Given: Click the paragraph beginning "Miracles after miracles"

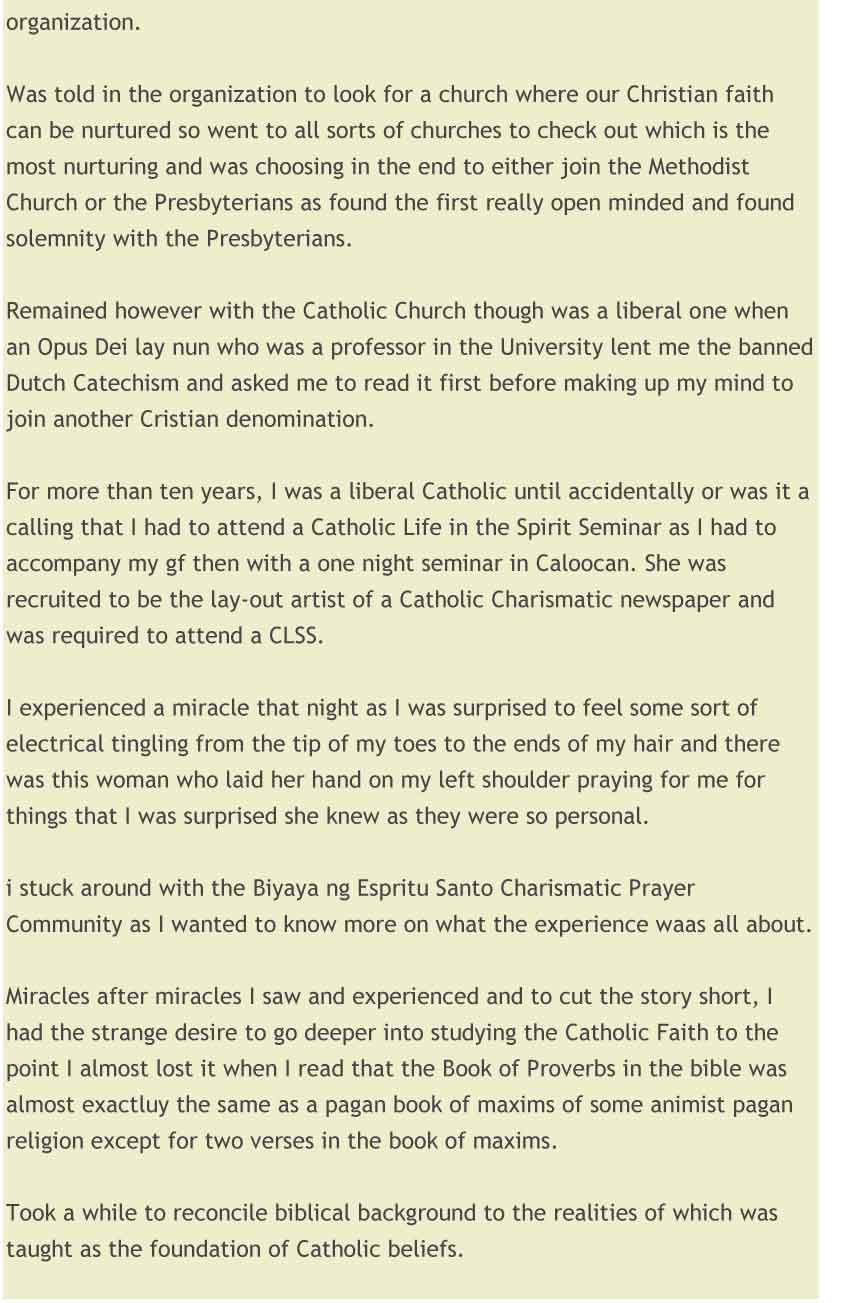Looking at the screenshot, I should coord(399,1069).
